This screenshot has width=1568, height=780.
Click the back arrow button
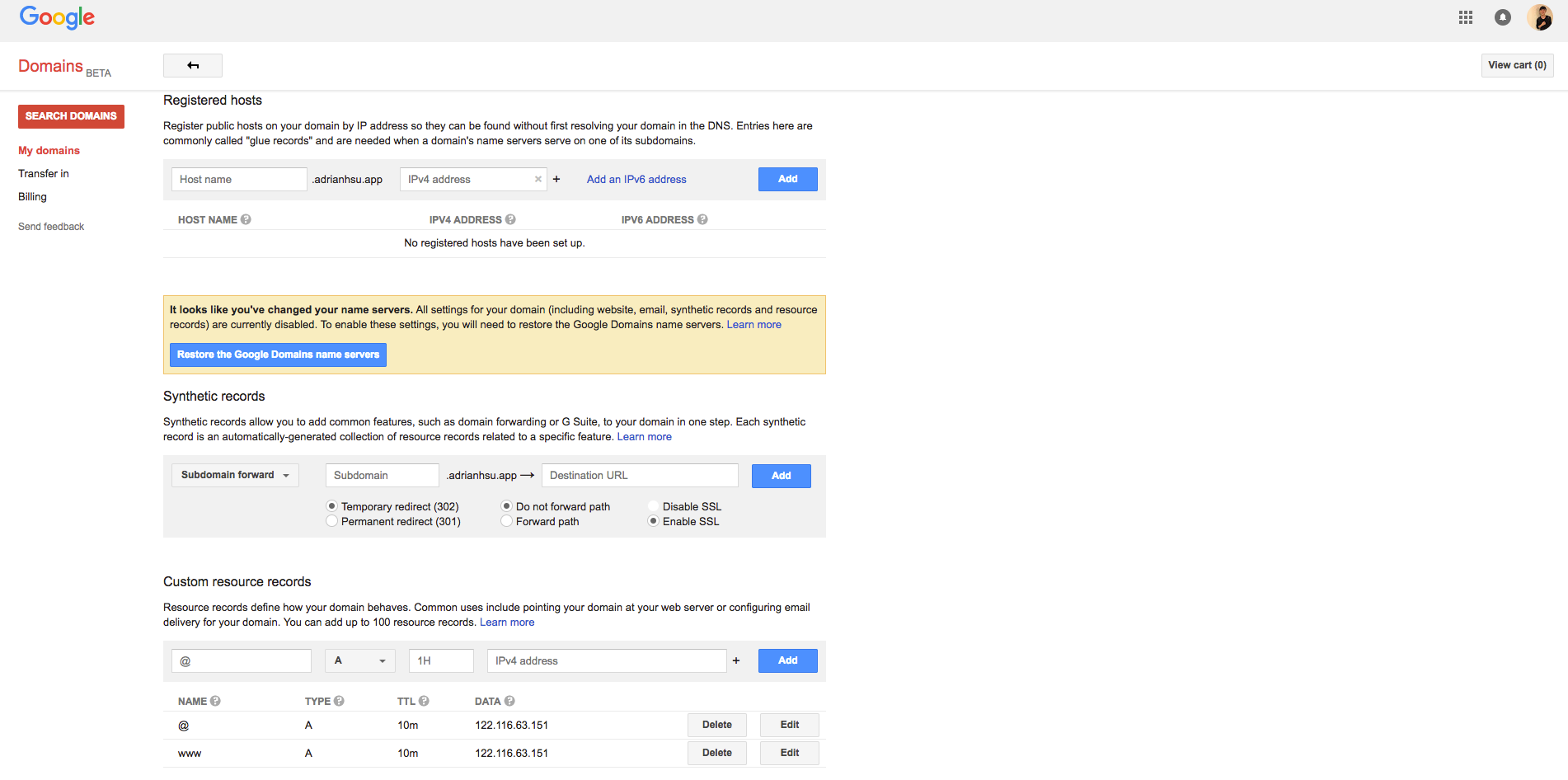pyautogui.click(x=193, y=65)
